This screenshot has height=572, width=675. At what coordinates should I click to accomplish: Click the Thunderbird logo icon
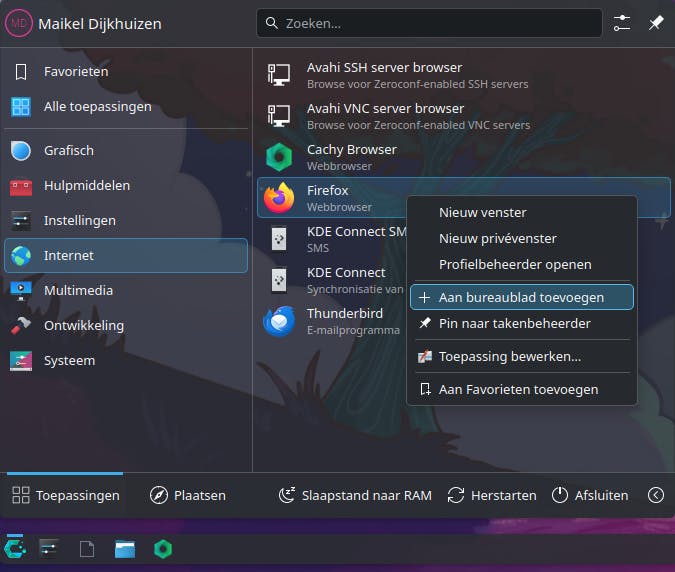click(279, 321)
